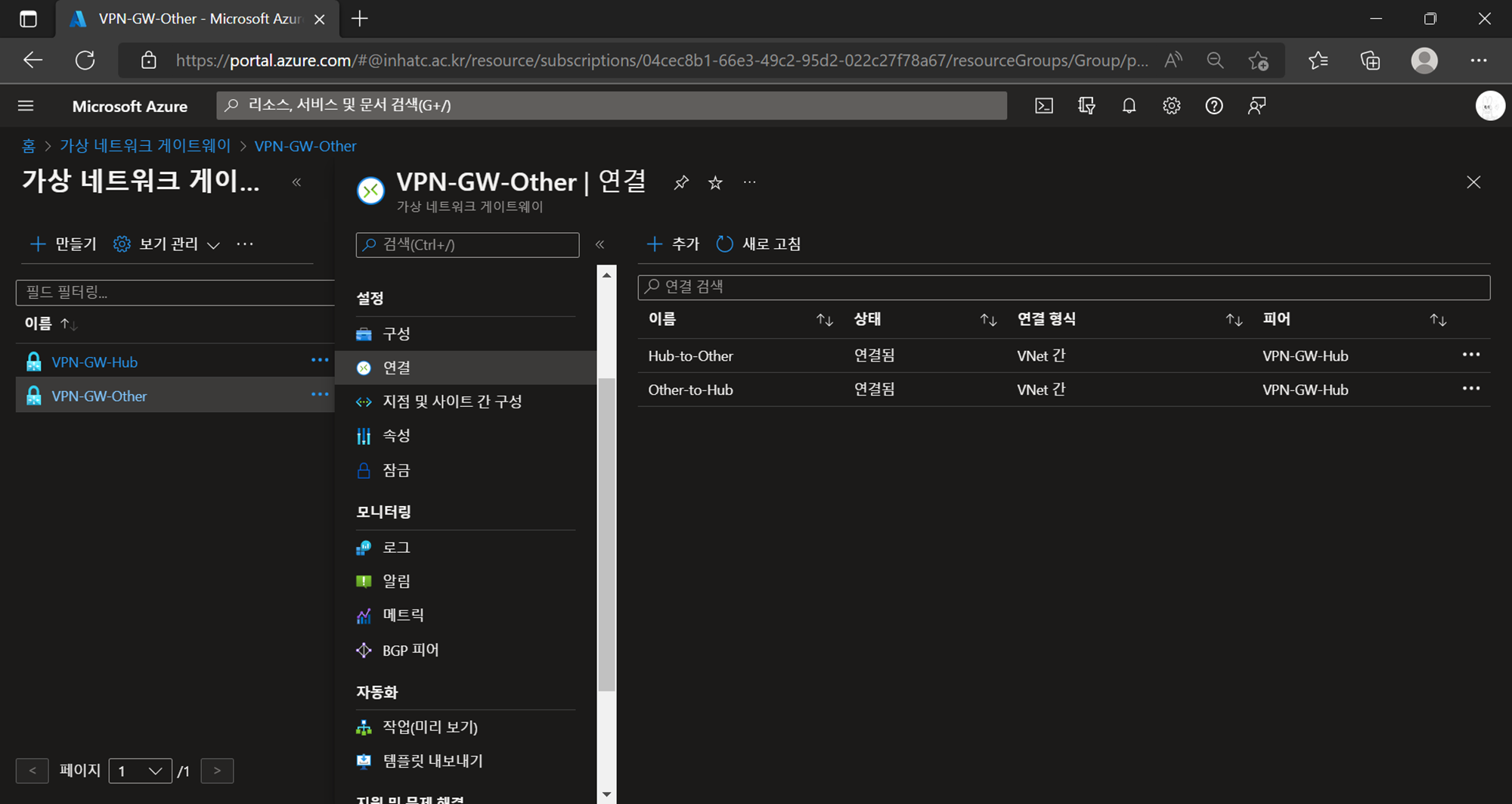This screenshot has height=804, width=1512.
Task: Go to the next page of gateways
Action: (x=217, y=771)
